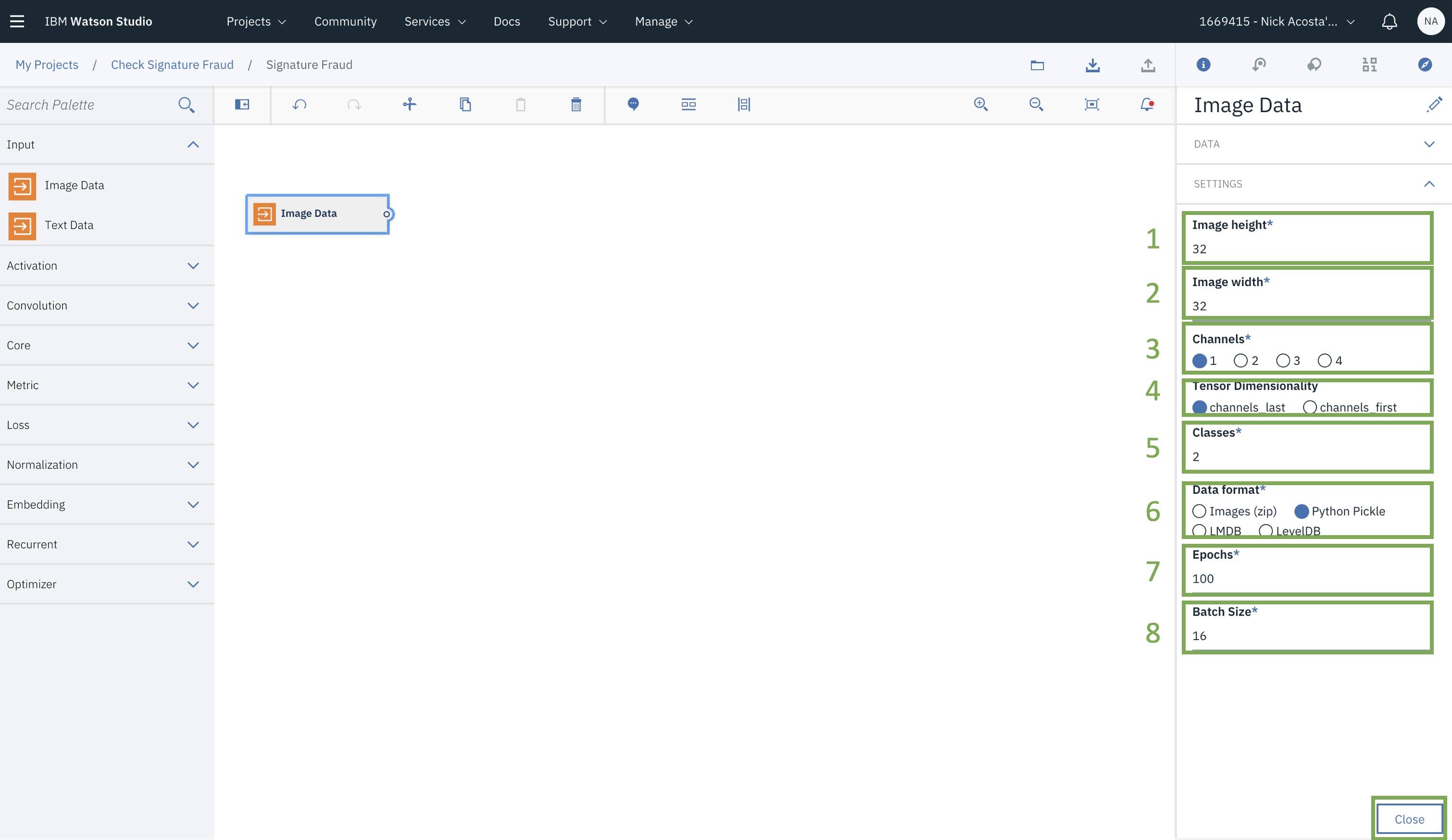
Task: Select Images (zip) data format
Action: coord(1199,511)
